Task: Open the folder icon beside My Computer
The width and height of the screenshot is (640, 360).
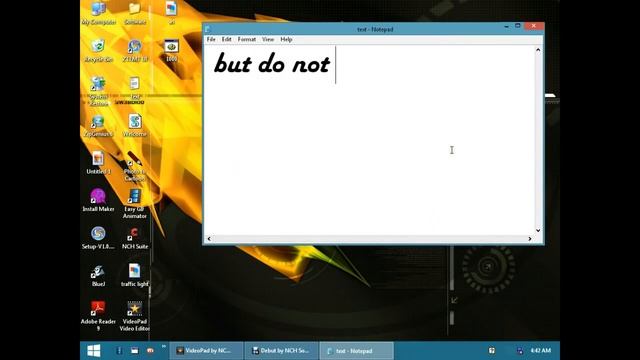Action: pyautogui.click(x=135, y=12)
